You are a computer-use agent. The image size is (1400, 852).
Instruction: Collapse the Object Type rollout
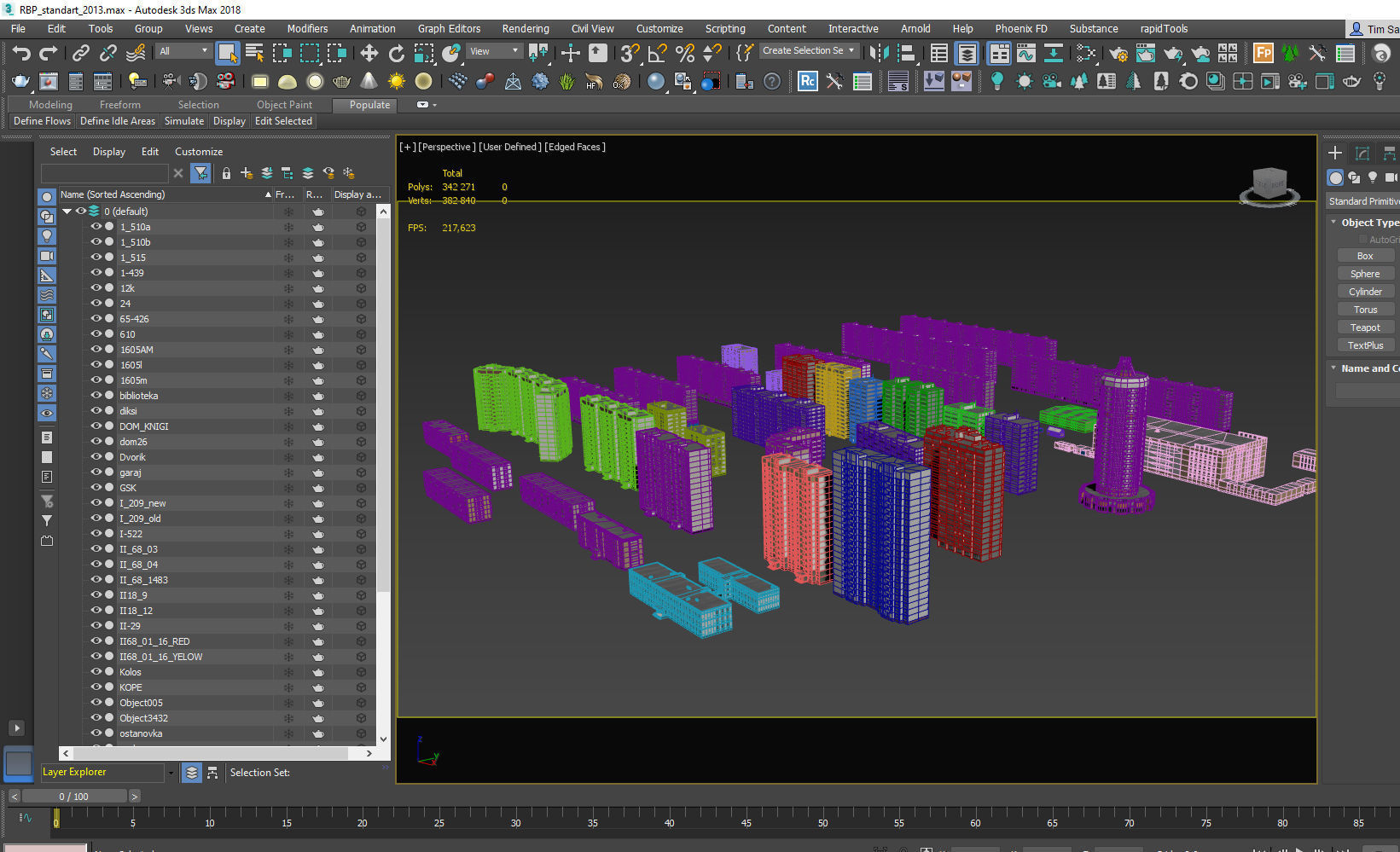[1333, 223]
